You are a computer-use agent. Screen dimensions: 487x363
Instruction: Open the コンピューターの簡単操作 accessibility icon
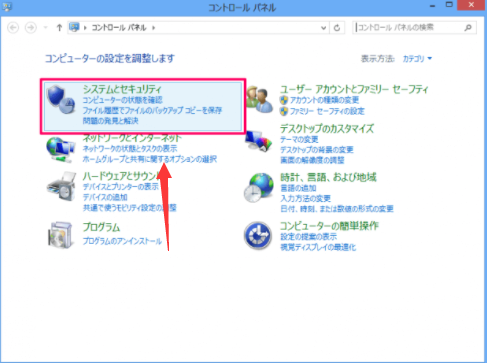tap(258, 235)
